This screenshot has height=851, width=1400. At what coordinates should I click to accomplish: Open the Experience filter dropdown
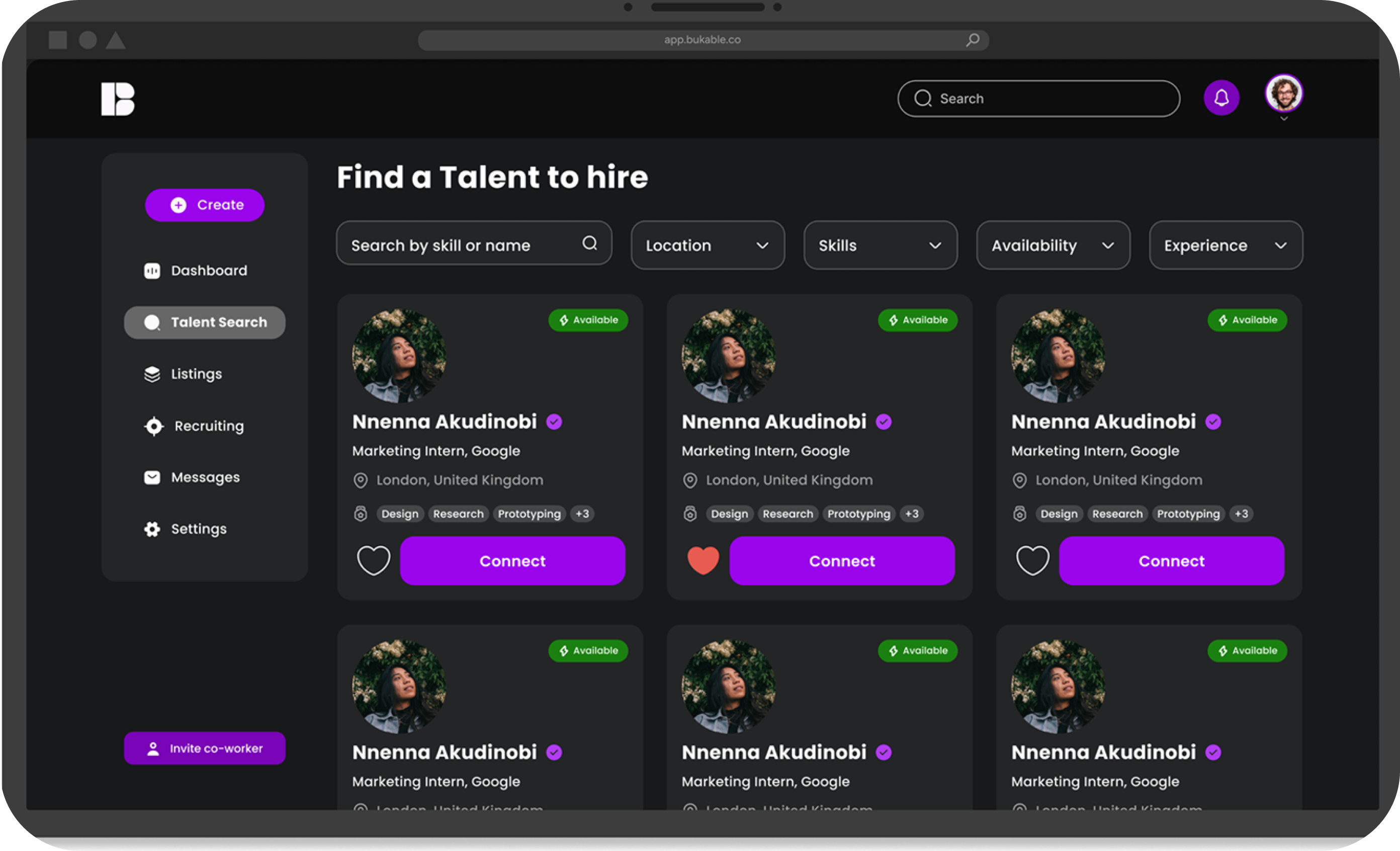1226,245
